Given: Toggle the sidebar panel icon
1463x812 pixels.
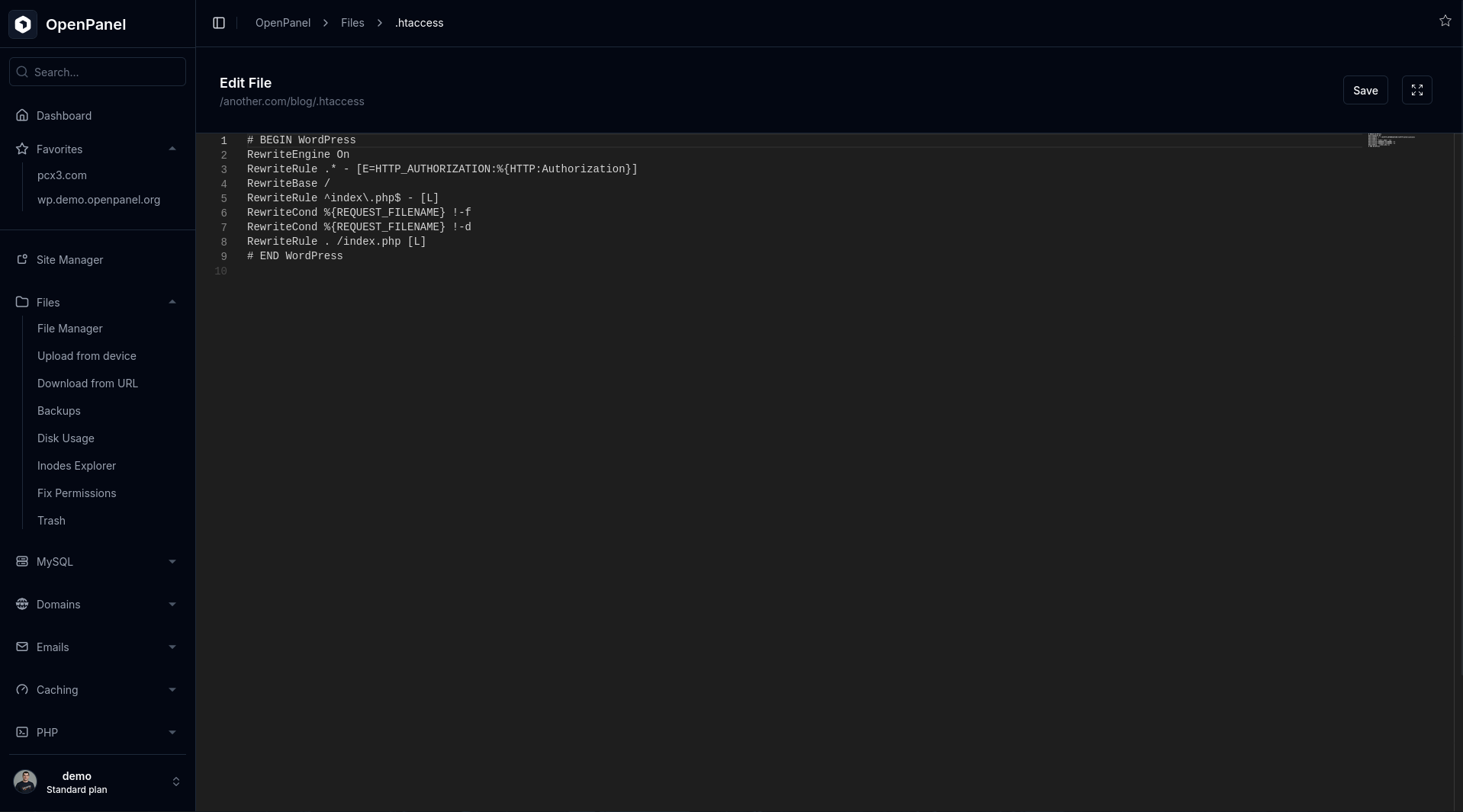Looking at the screenshot, I should coord(219,23).
